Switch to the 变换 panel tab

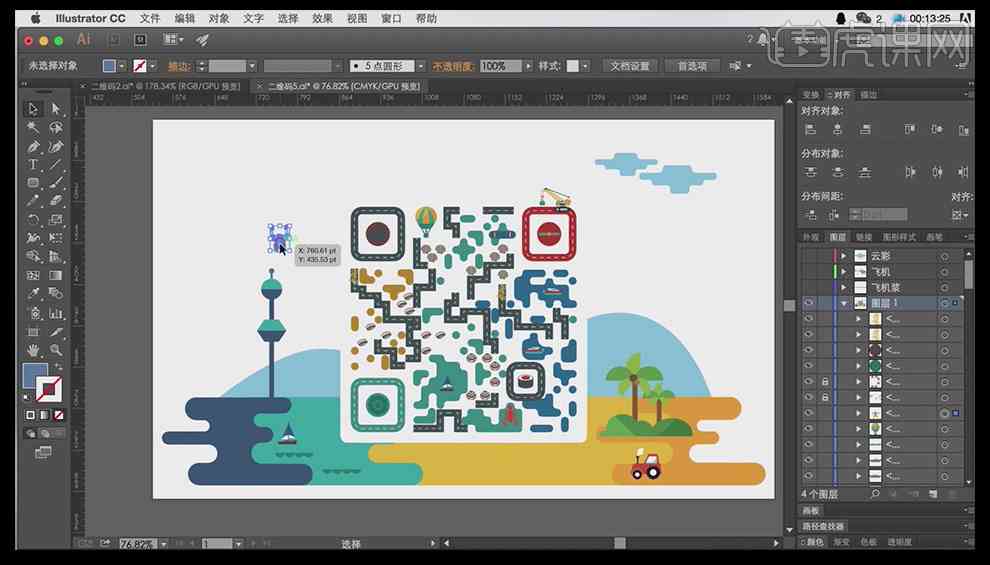811,95
